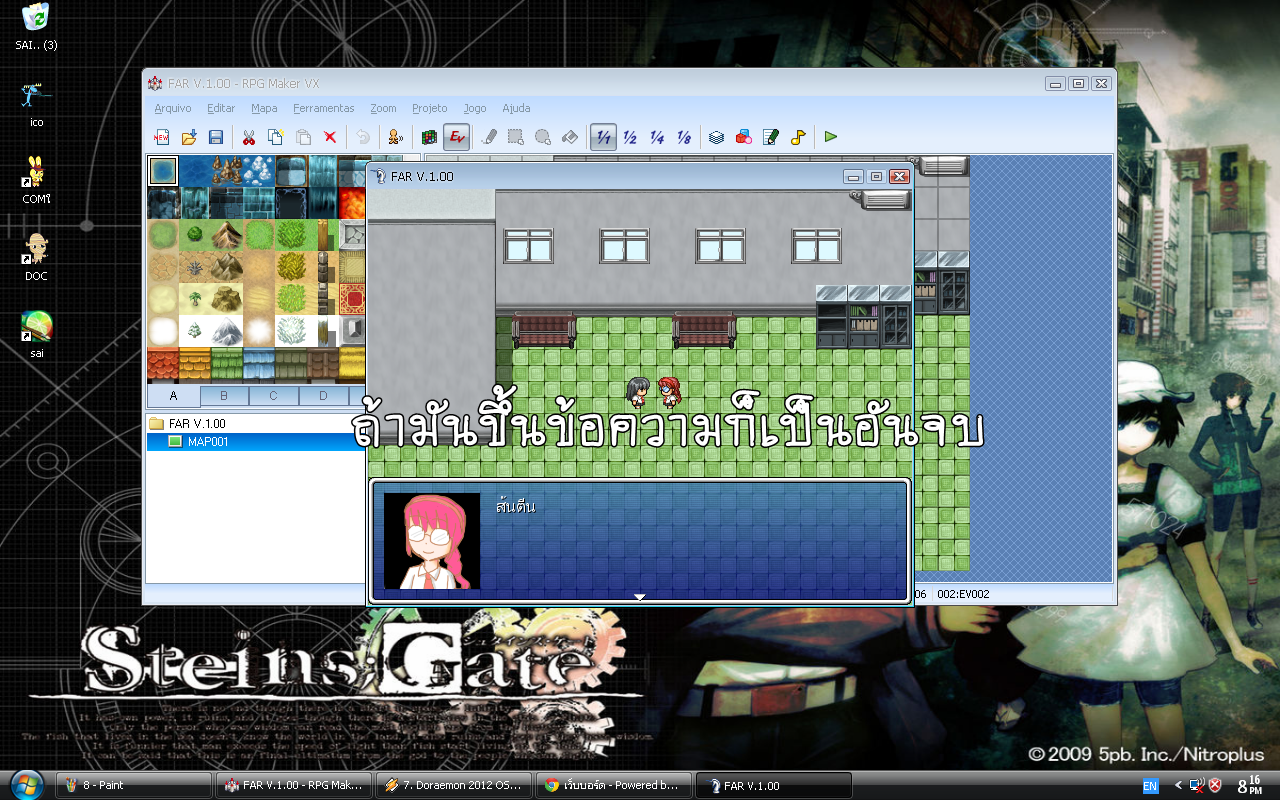Image resolution: width=1280 pixels, height=800 pixels.
Task: Open the Recycle Bin desktop icon
Action: point(37,28)
